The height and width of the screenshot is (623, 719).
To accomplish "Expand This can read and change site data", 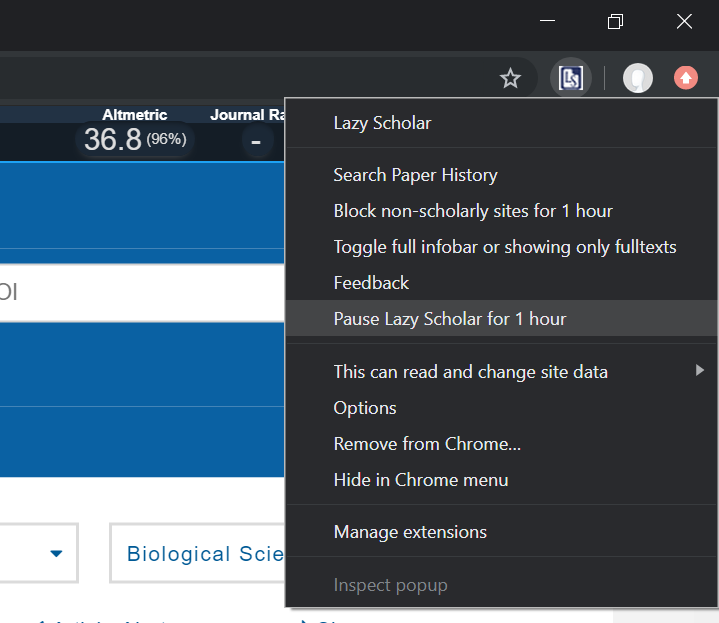I will 501,372.
